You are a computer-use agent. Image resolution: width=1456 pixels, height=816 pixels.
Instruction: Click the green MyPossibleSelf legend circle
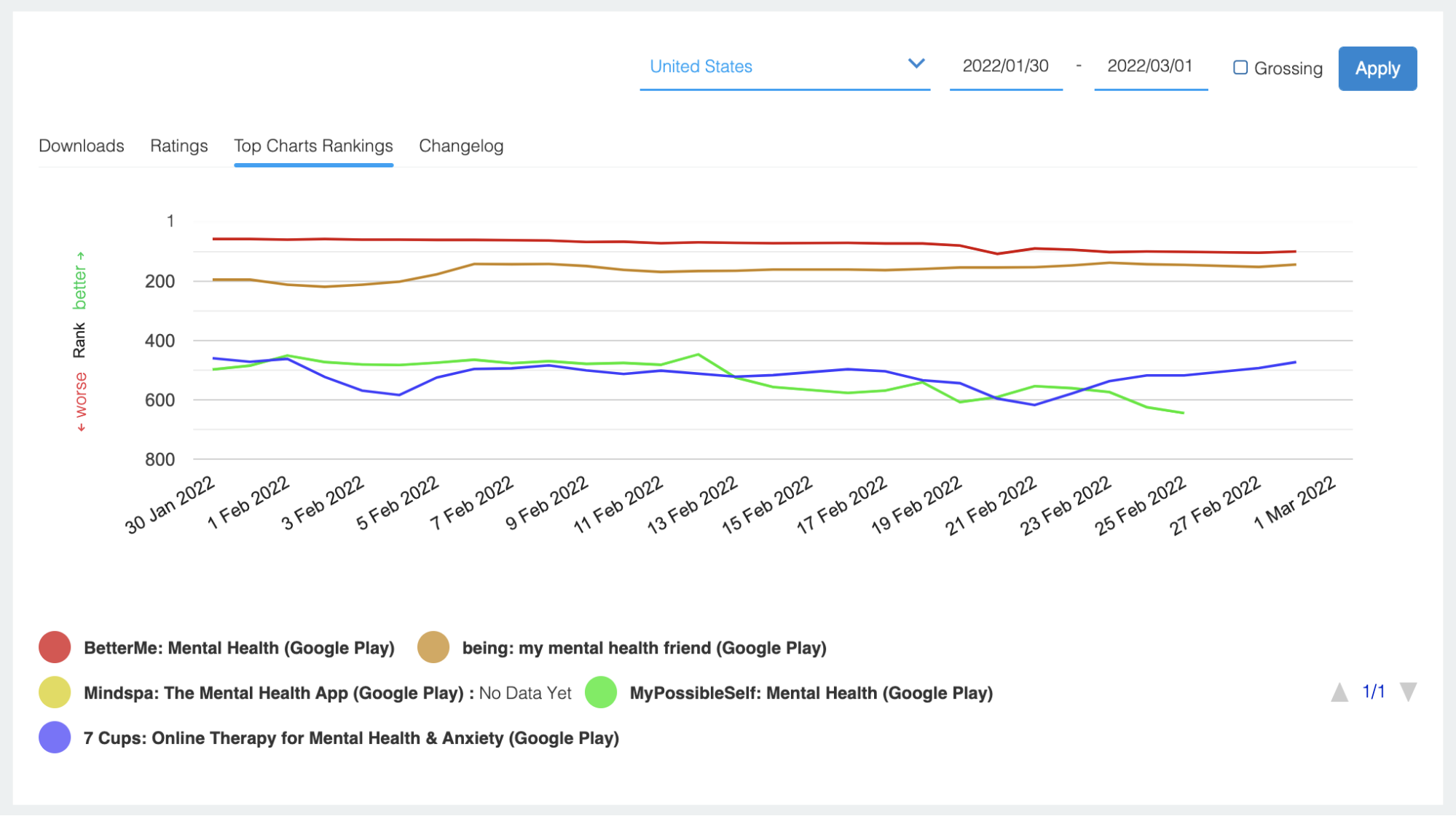point(601,692)
